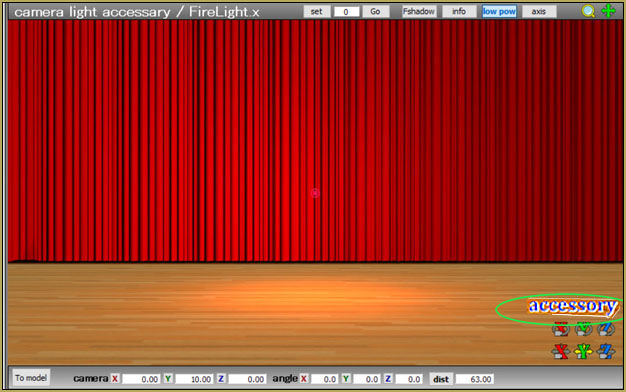
Task: Click the red X rotation icon
Action: [x=561, y=329]
